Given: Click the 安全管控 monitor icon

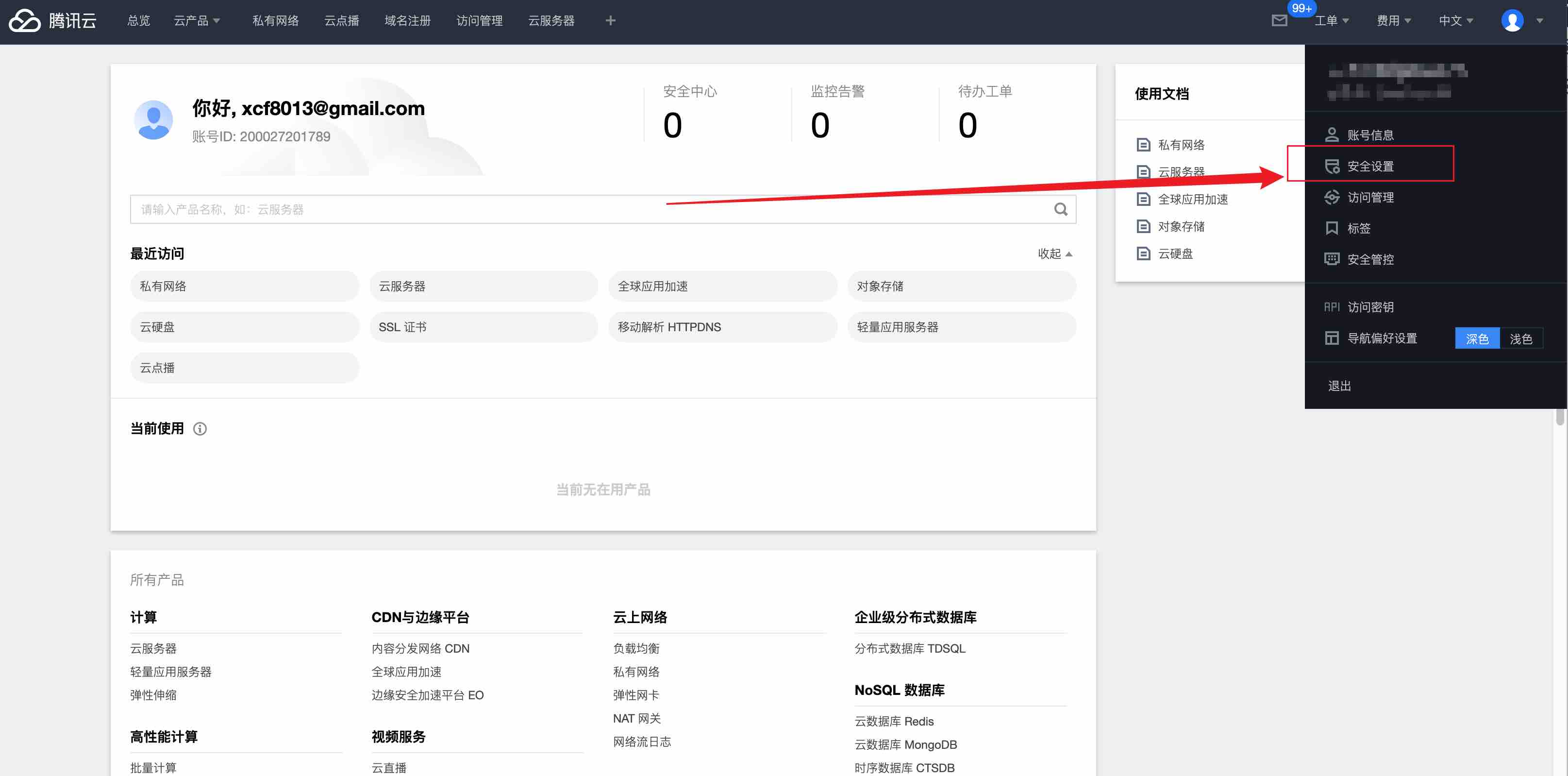Looking at the screenshot, I should coord(1332,259).
